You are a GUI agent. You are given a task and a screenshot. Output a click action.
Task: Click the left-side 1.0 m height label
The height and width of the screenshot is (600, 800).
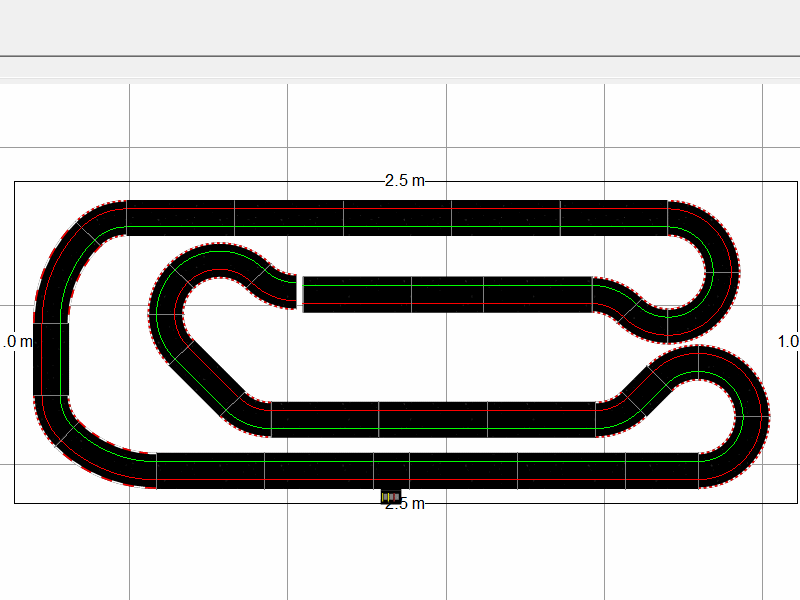[x=17, y=342]
